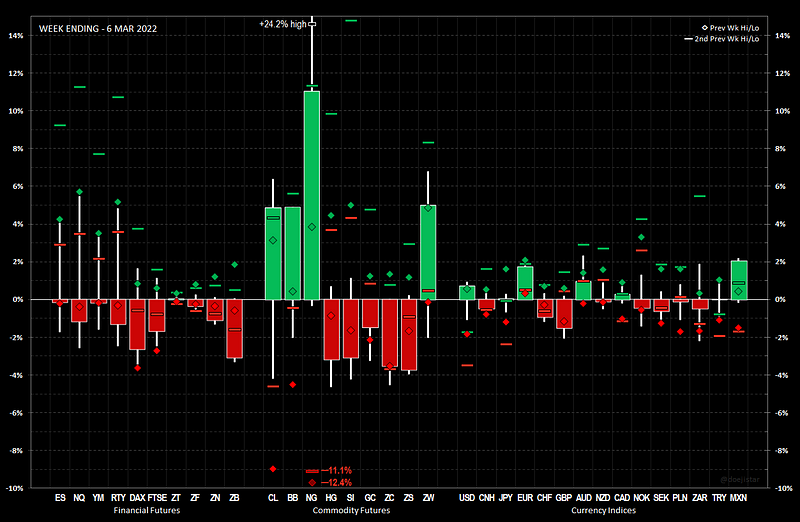The width and height of the screenshot is (800, 522).
Task: Select the tall green NG bar
Action: point(312,195)
